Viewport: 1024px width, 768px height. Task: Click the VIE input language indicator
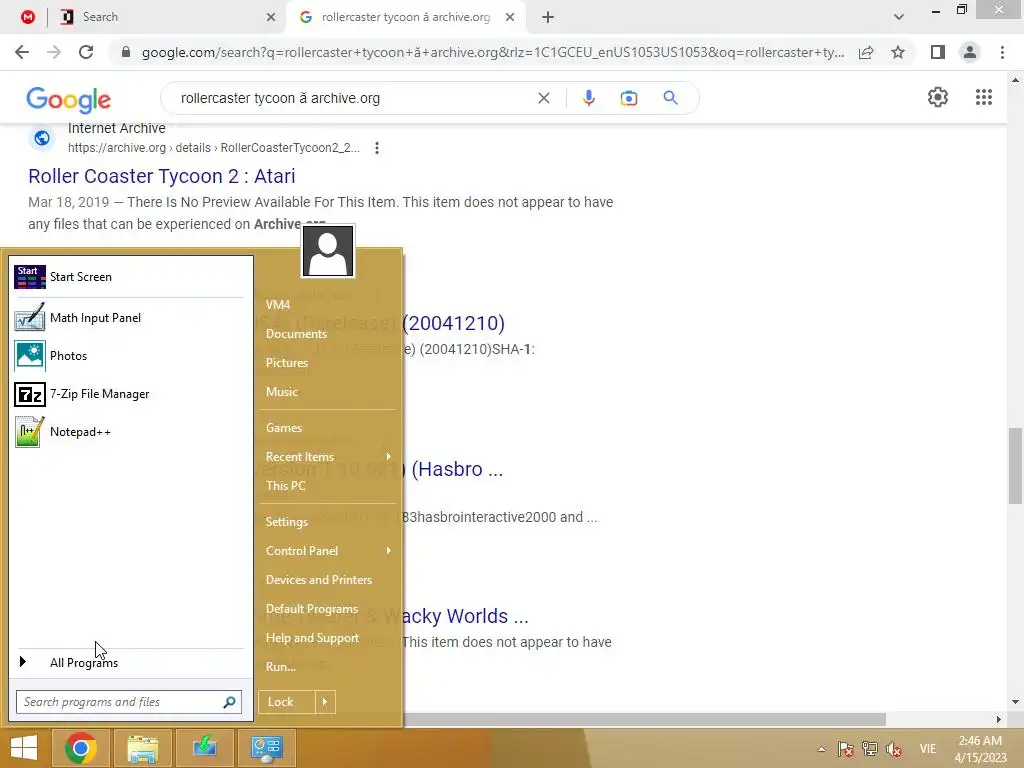tap(927, 749)
